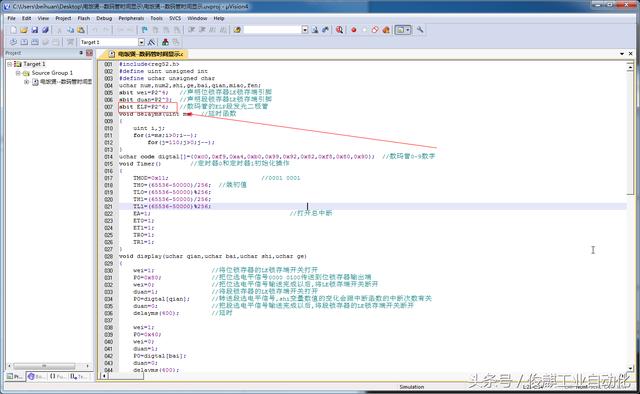Select the open C source editor tab
This screenshot has width=640, height=394.
(x=146, y=54)
